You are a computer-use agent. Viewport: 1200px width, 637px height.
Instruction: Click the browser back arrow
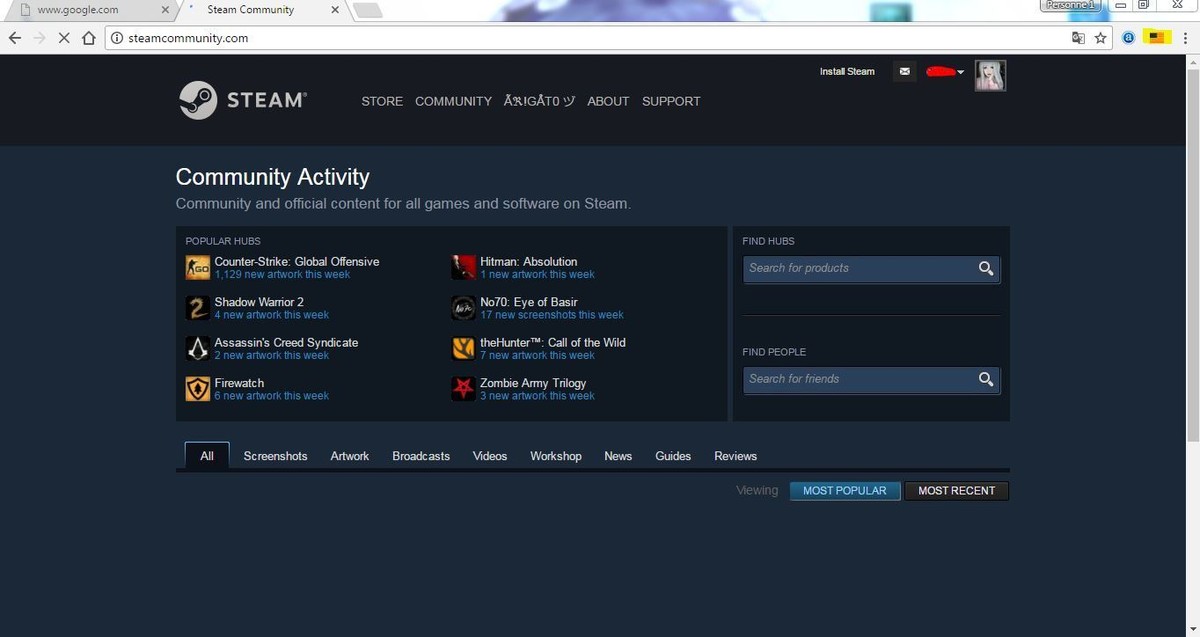pos(14,38)
